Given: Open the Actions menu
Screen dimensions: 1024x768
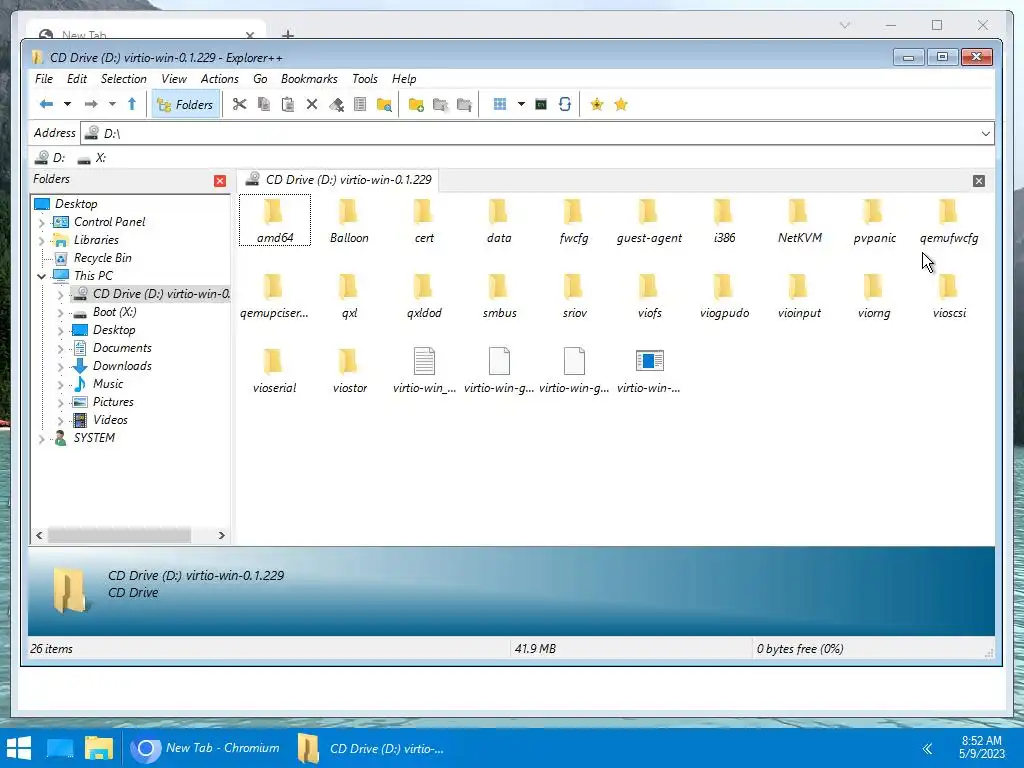Looking at the screenshot, I should [x=219, y=79].
